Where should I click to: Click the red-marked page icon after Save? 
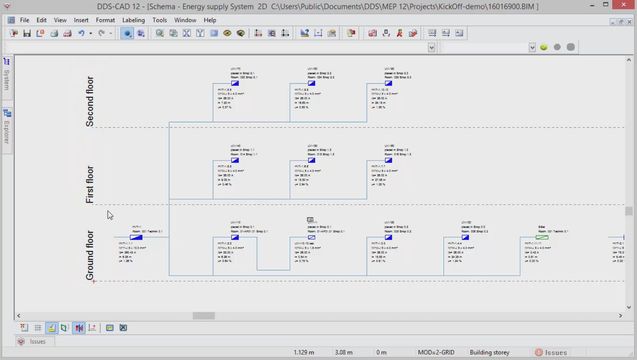pyautogui.click(x=40, y=33)
